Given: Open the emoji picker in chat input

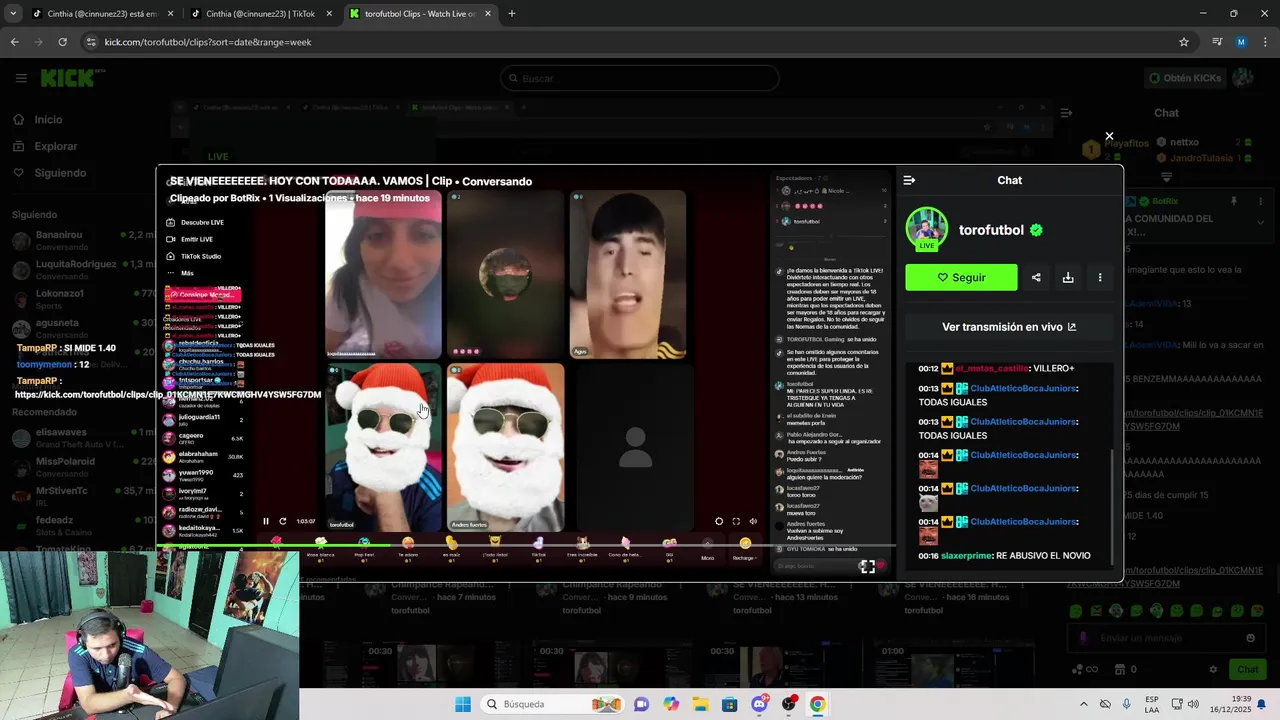Looking at the screenshot, I should (x=1250, y=638).
